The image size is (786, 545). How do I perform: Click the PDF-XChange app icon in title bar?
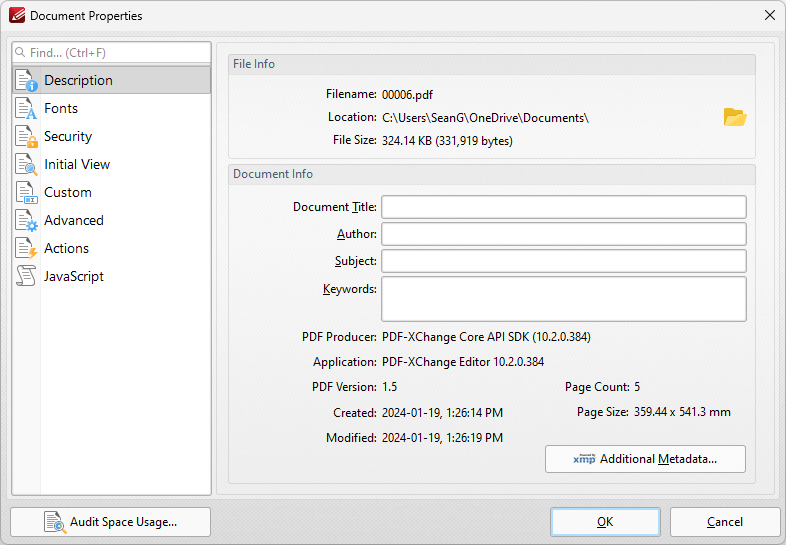[x=17, y=16]
